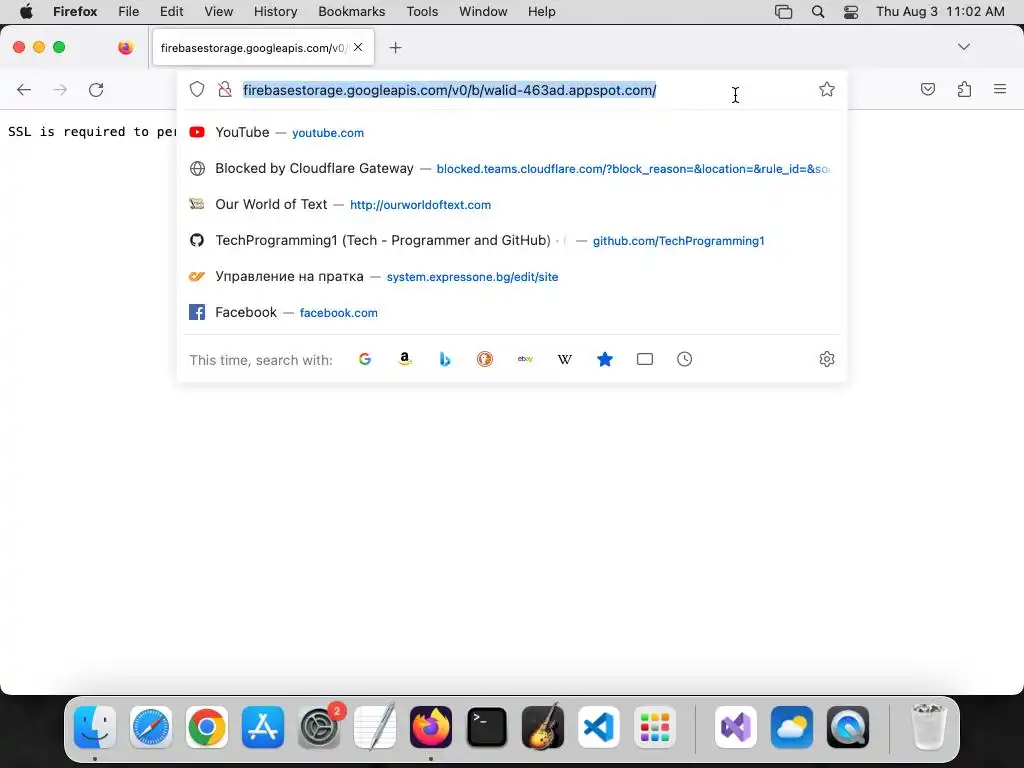Open the TechProgramming1 GitHub suggestion
Viewport: 1024px width, 768px height.
[x=512, y=240]
